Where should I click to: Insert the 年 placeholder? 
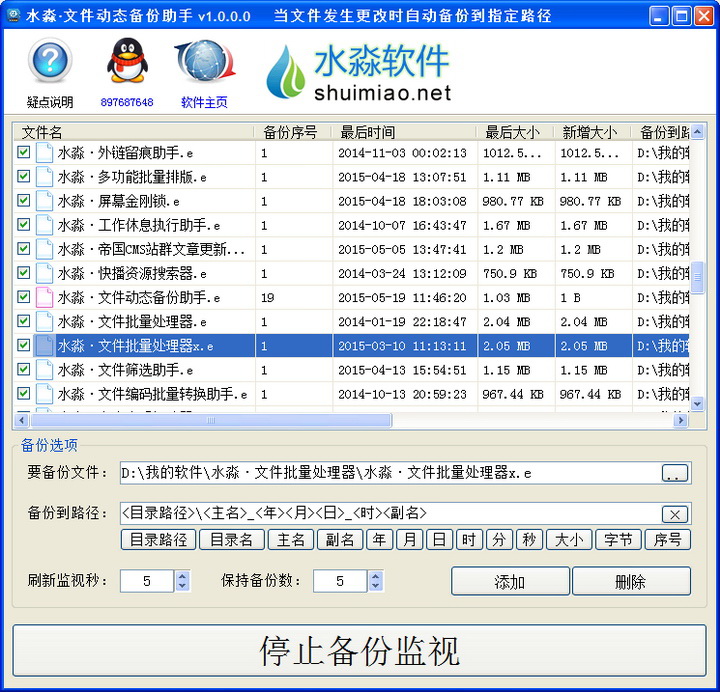click(379, 540)
